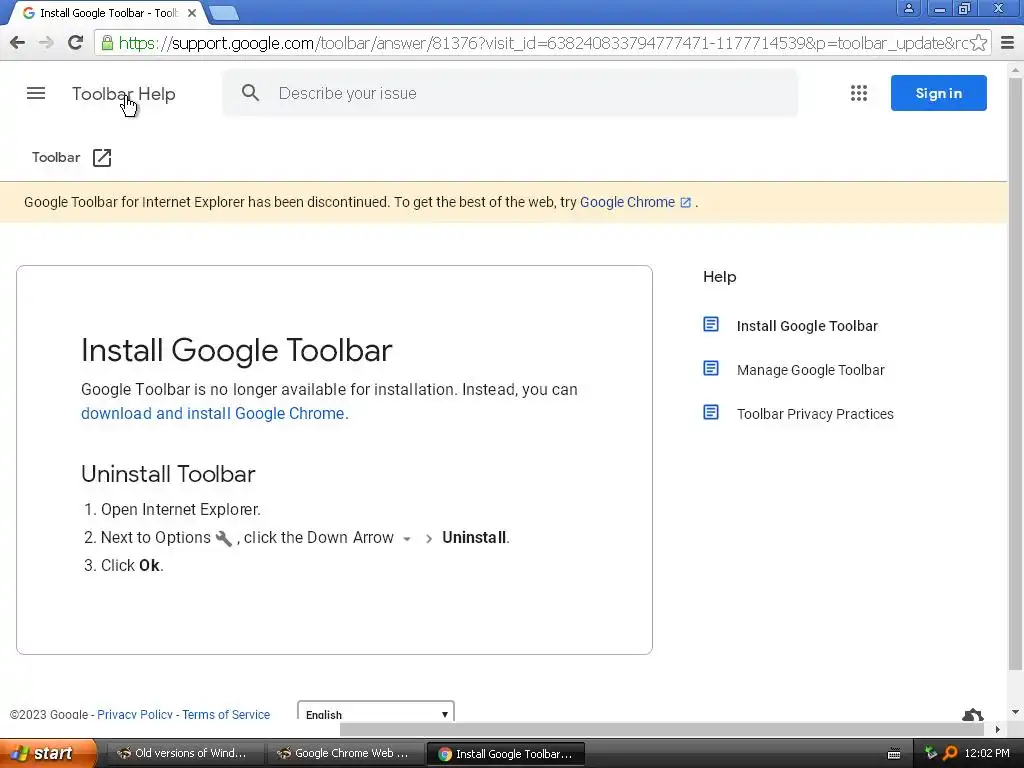
Task: Click the 'Open Internet Explorer.' step
Action: [180, 509]
